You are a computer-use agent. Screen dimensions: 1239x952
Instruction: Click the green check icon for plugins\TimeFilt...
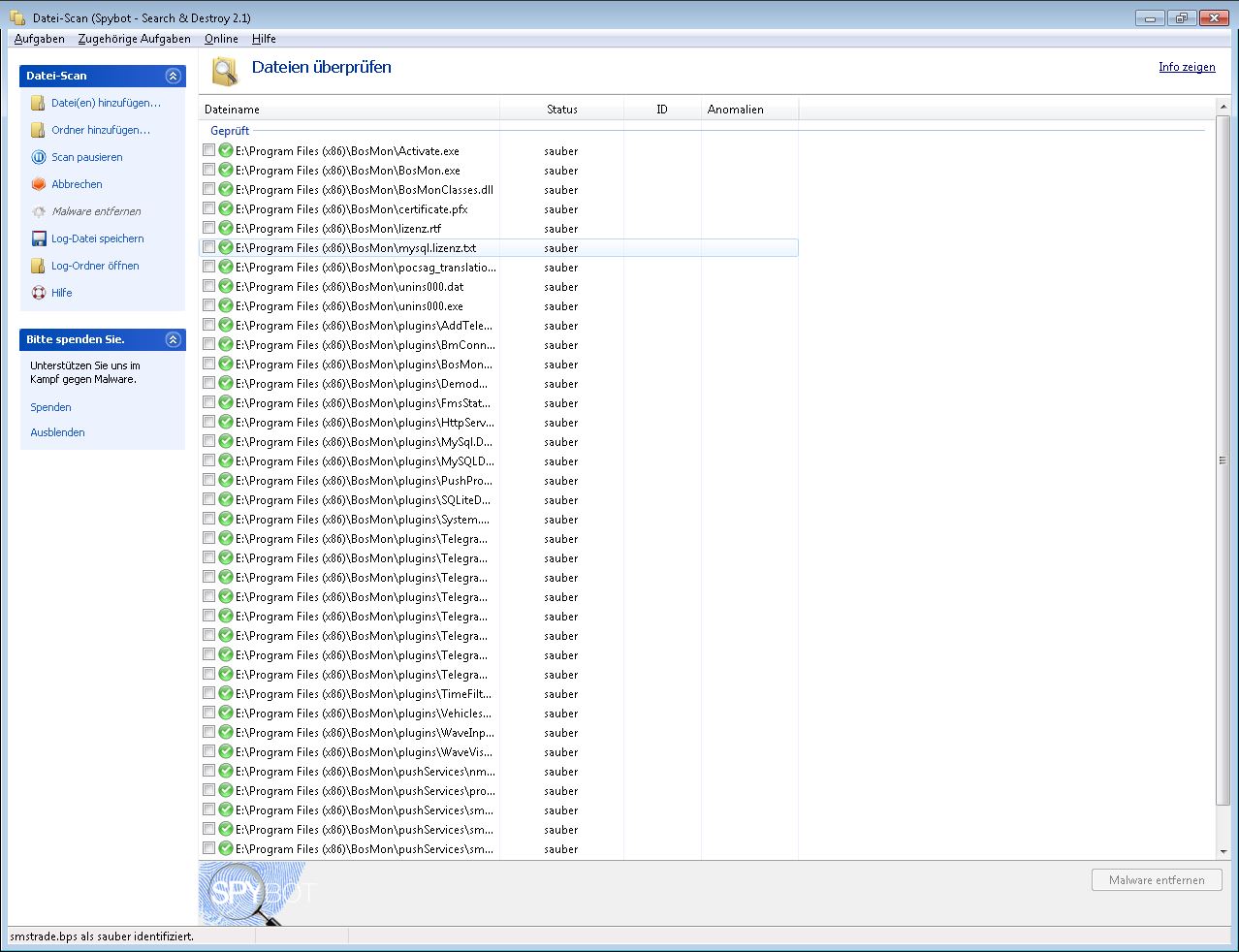(226, 694)
